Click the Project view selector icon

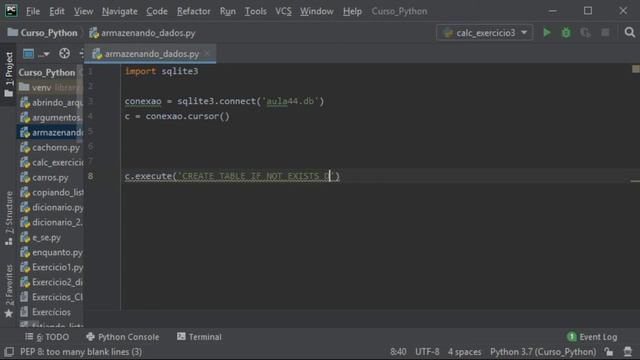[x=28, y=53]
